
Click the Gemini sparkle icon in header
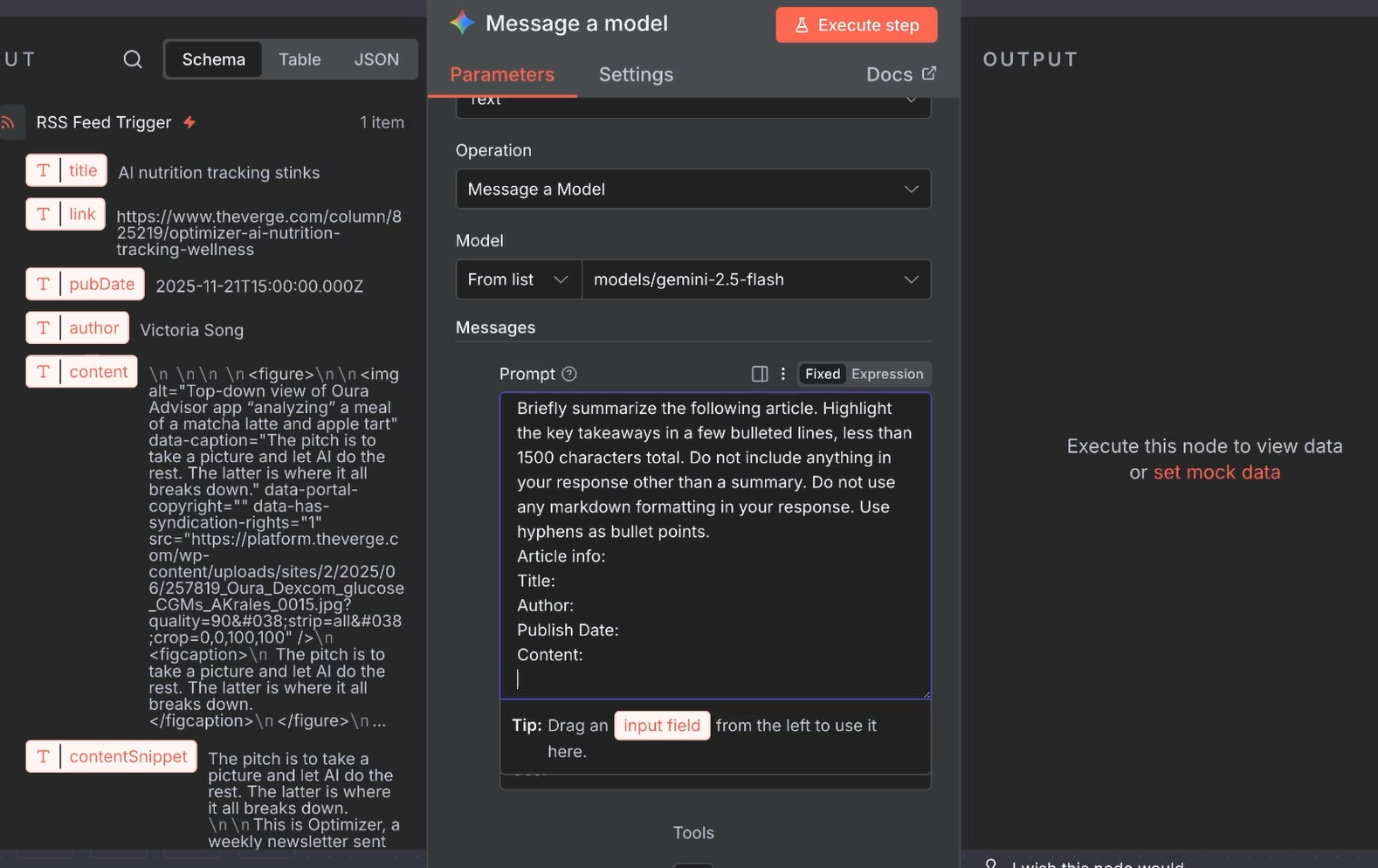(462, 23)
